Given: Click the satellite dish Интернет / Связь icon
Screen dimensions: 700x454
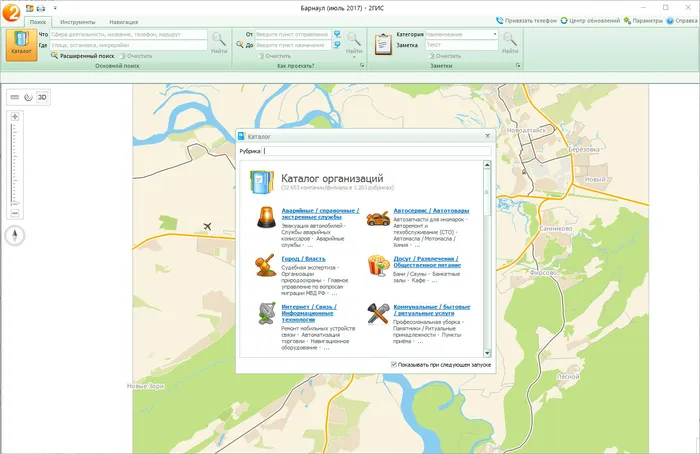Looking at the screenshot, I should click(267, 313).
